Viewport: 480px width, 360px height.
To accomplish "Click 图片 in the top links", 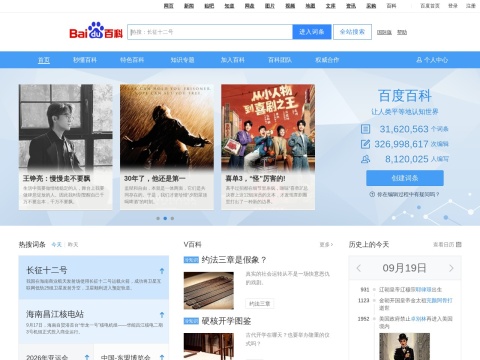I will (270, 6).
